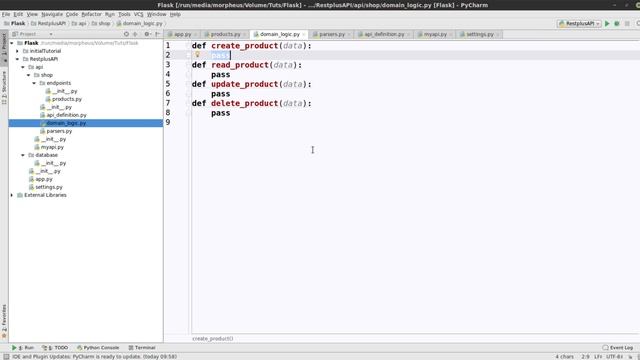Click the update notification message in status bar
This screenshot has width=640, height=360.
[94, 357]
